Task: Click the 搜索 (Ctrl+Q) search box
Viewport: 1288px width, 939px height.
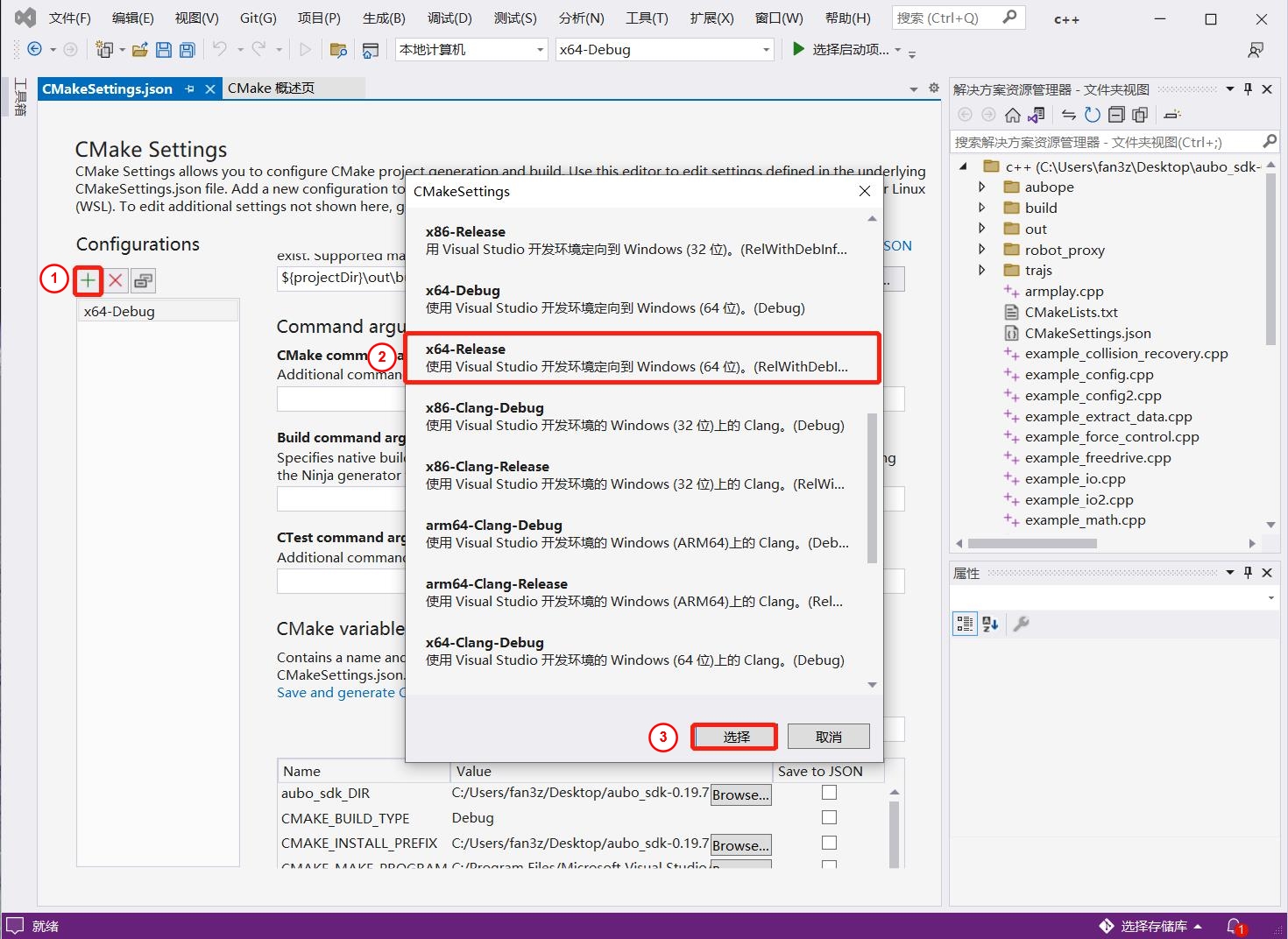Action: click(958, 18)
